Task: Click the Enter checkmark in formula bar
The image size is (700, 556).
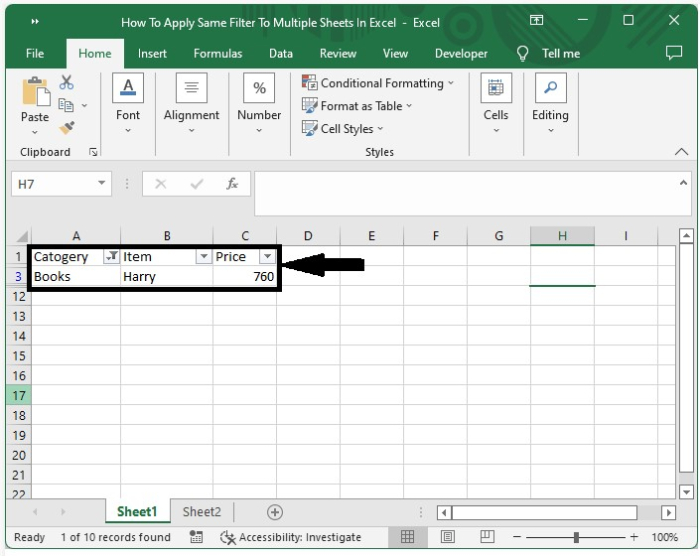Action: (x=196, y=184)
